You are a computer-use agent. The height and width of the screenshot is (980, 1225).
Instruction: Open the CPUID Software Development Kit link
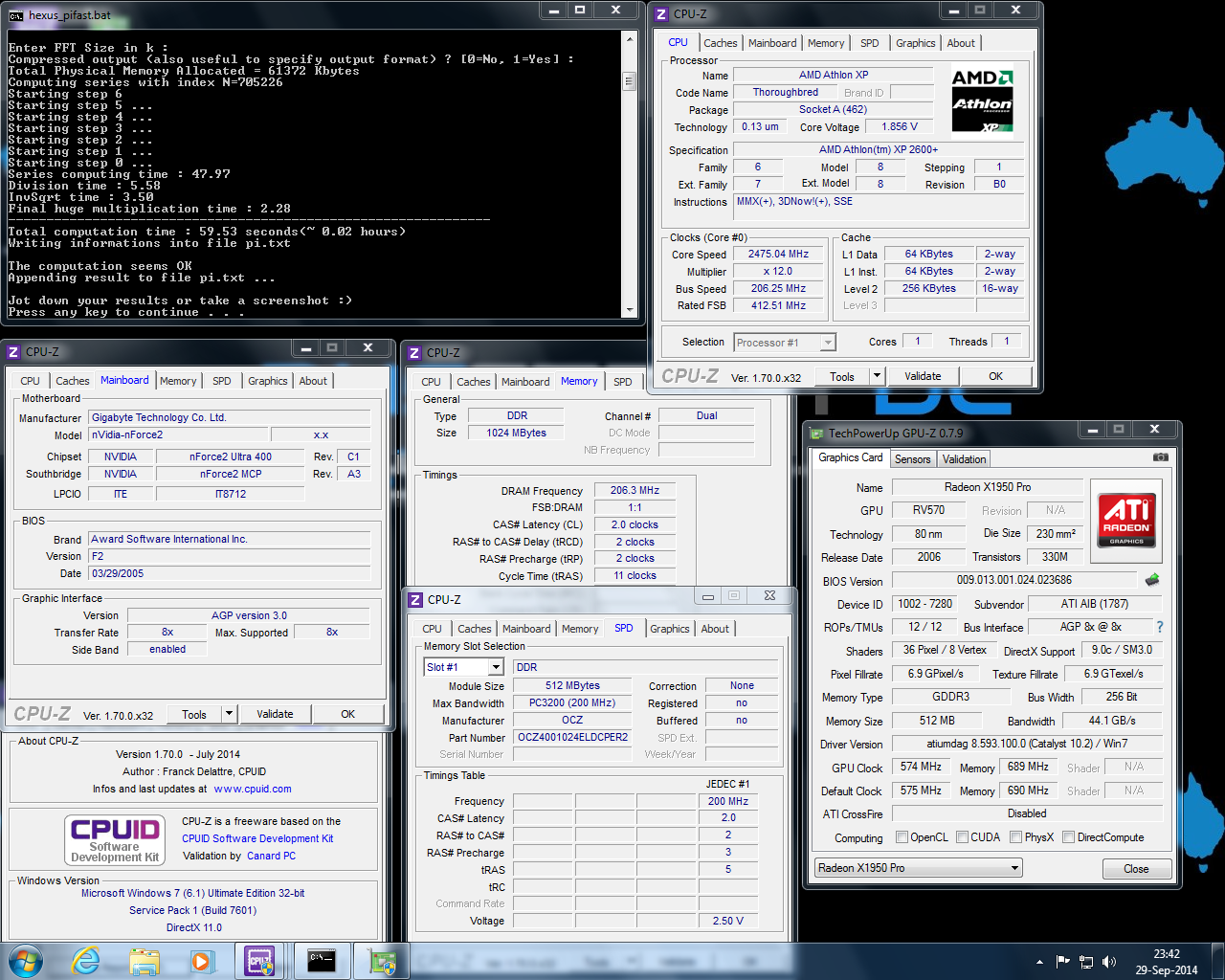[x=257, y=838]
